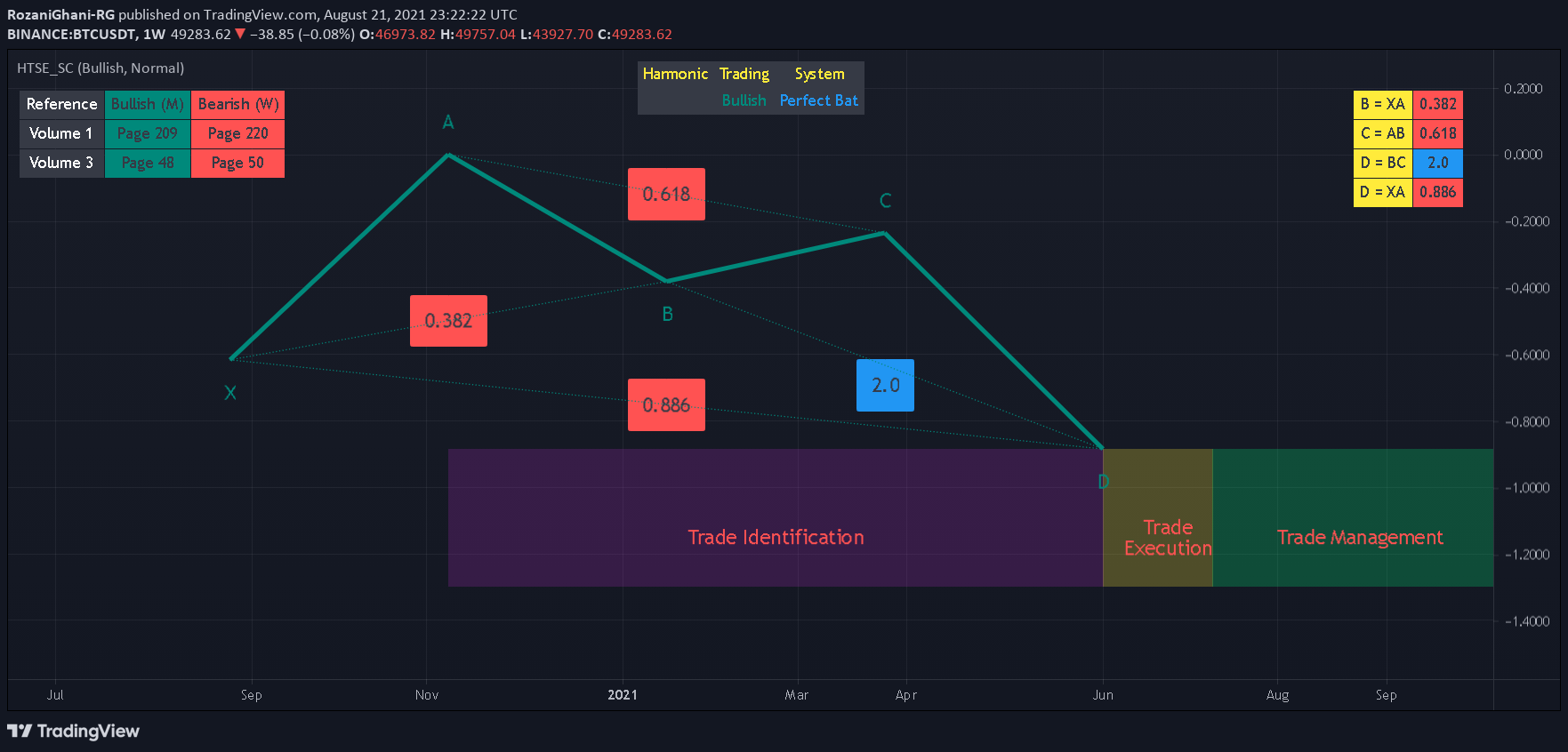Click the B = XA yellow cell

click(1383, 104)
